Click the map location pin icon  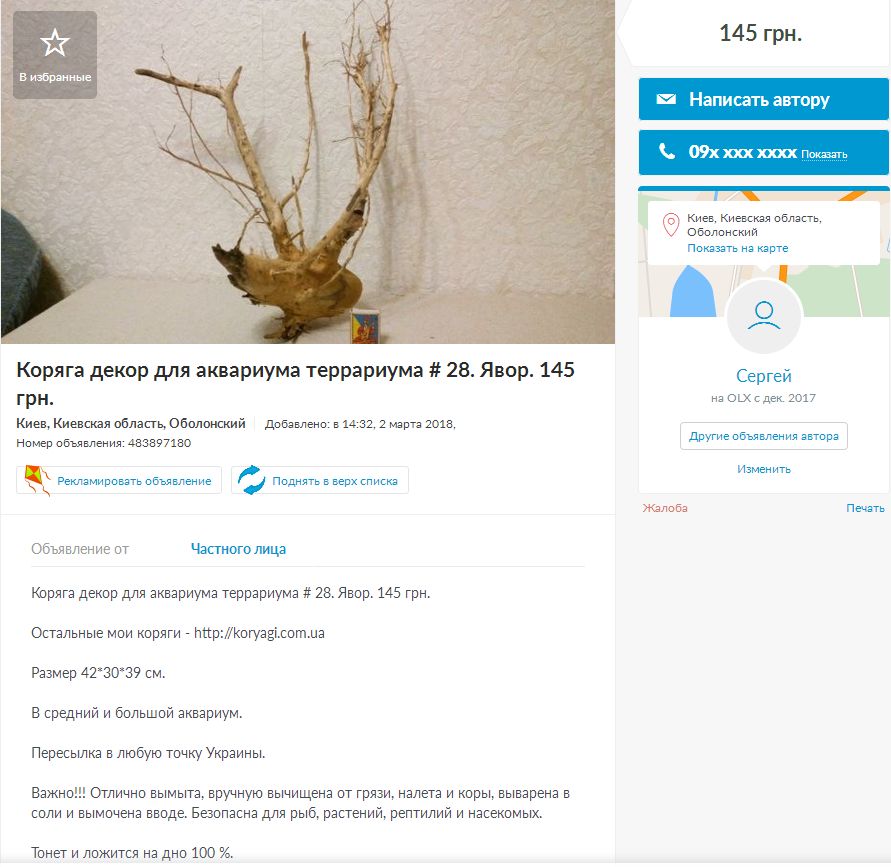671,225
